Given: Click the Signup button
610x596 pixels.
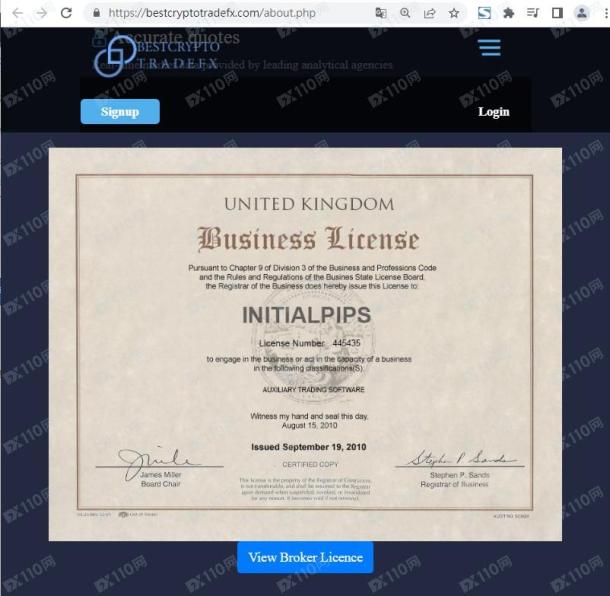Looking at the screenshot, I should tap(120, 112).
